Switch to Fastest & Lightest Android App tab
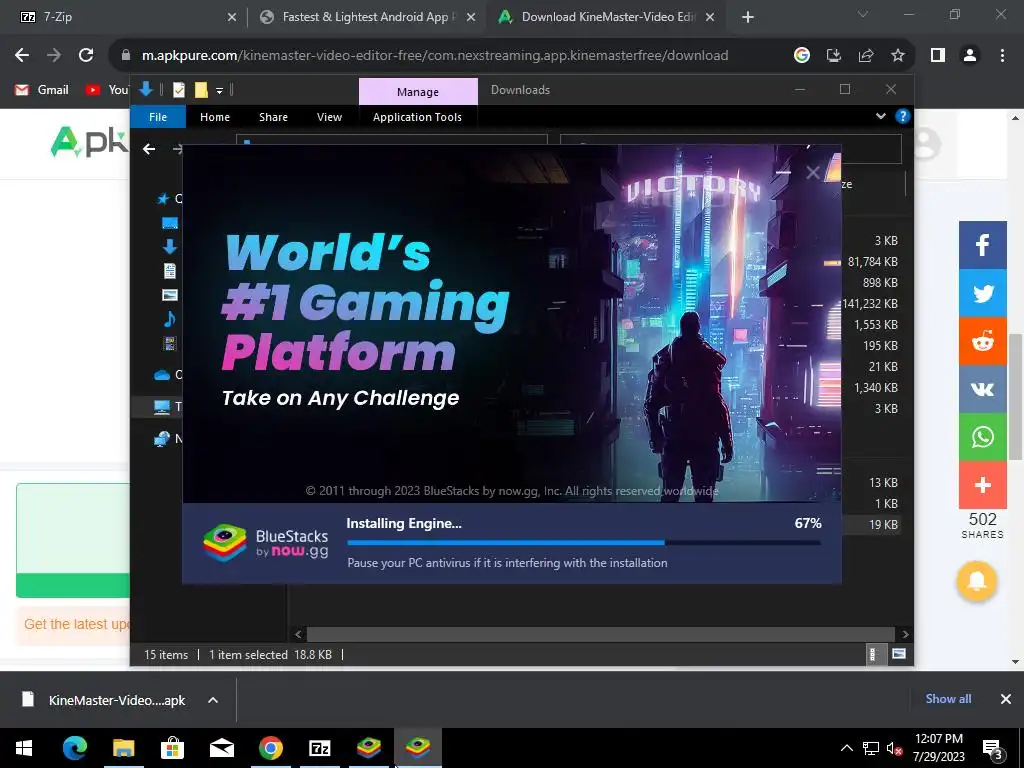The image size is (1024, 768). pyautogui.click(x=367, y=17)
